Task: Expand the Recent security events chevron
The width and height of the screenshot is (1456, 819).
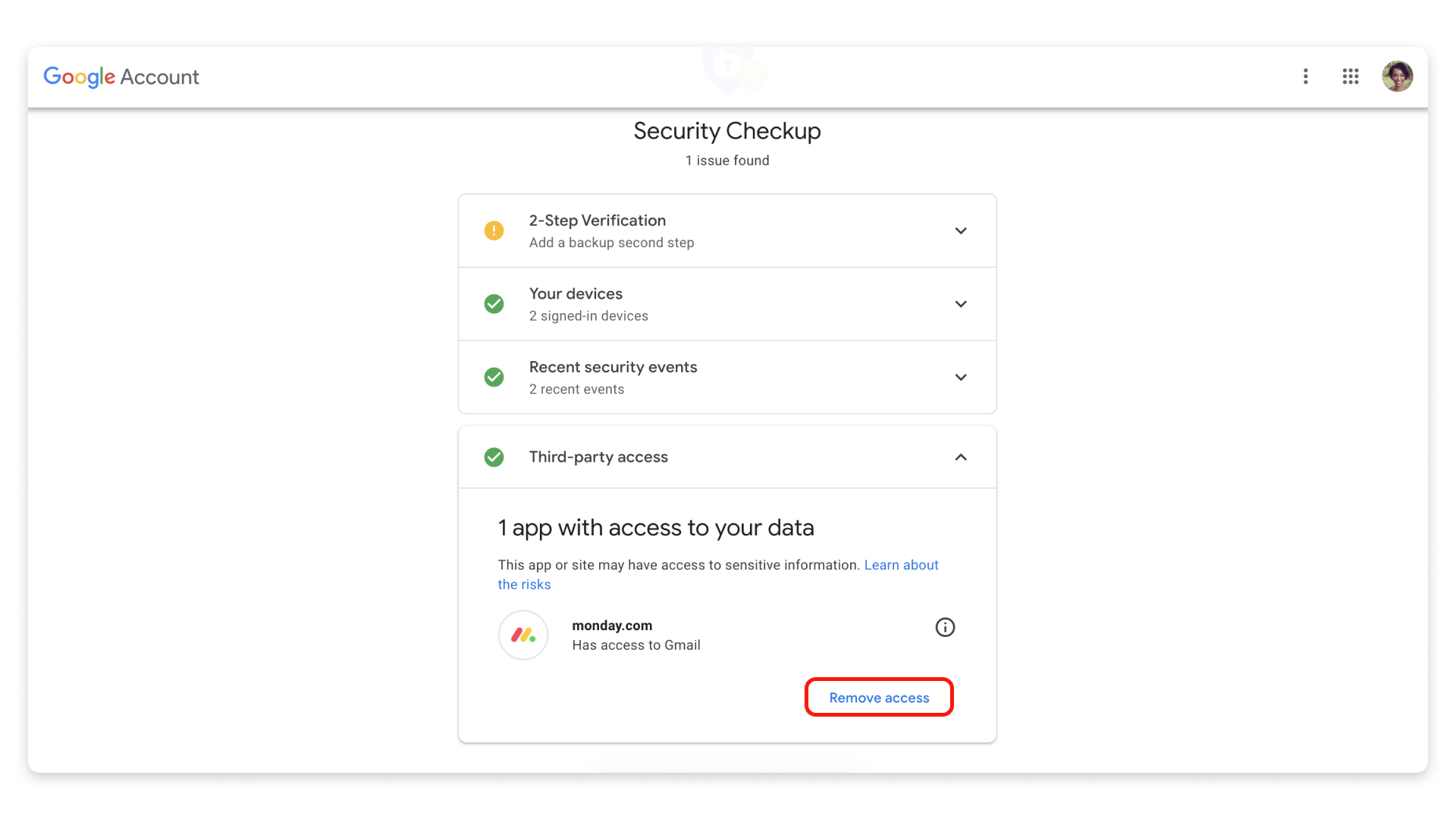Action: [x=961, y=377]
